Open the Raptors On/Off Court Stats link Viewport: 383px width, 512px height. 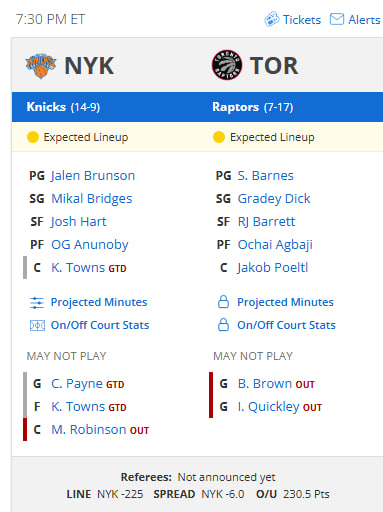click(x=286, y=325)
